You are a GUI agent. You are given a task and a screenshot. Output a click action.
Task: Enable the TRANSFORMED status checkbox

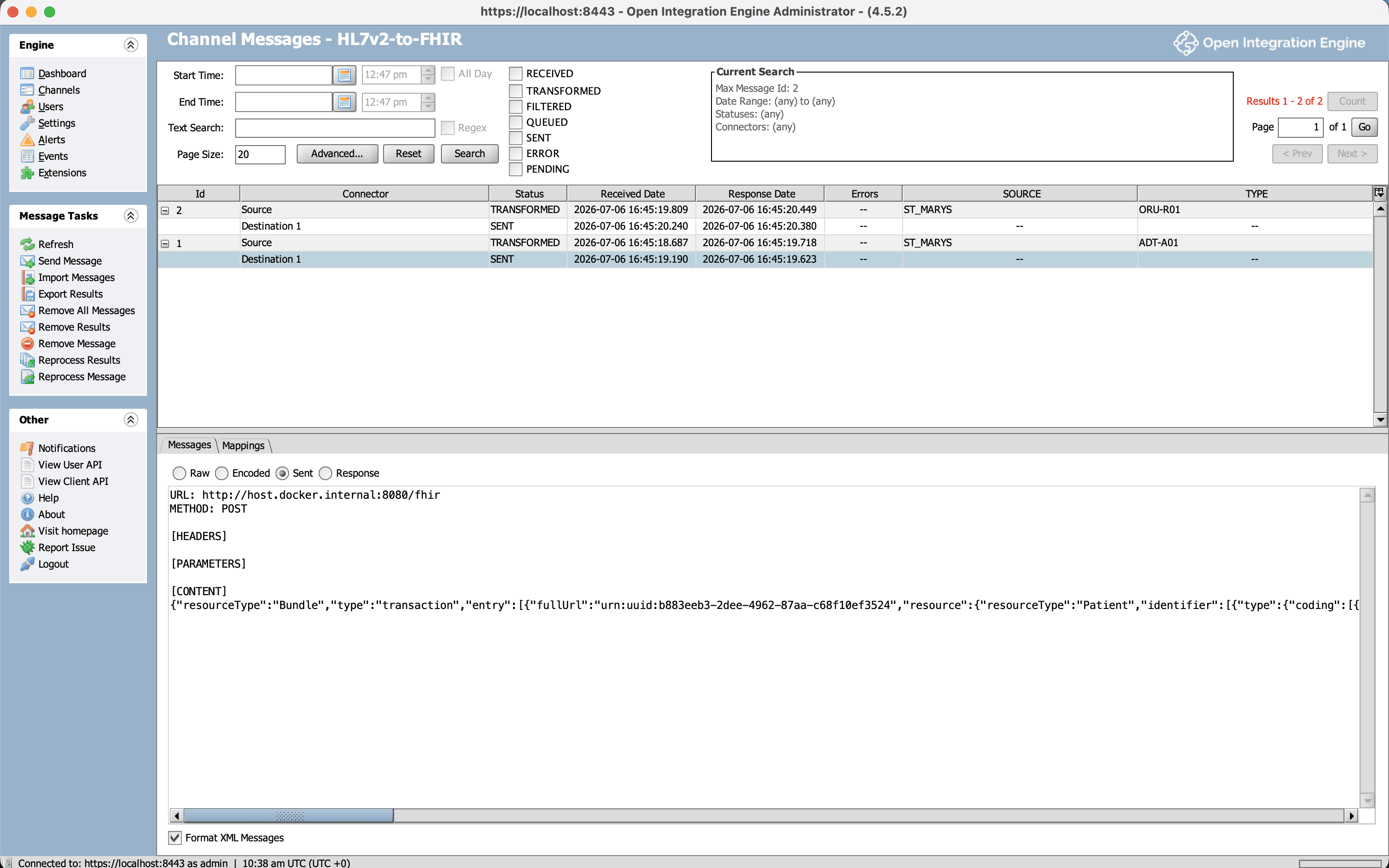pos(515,91)
